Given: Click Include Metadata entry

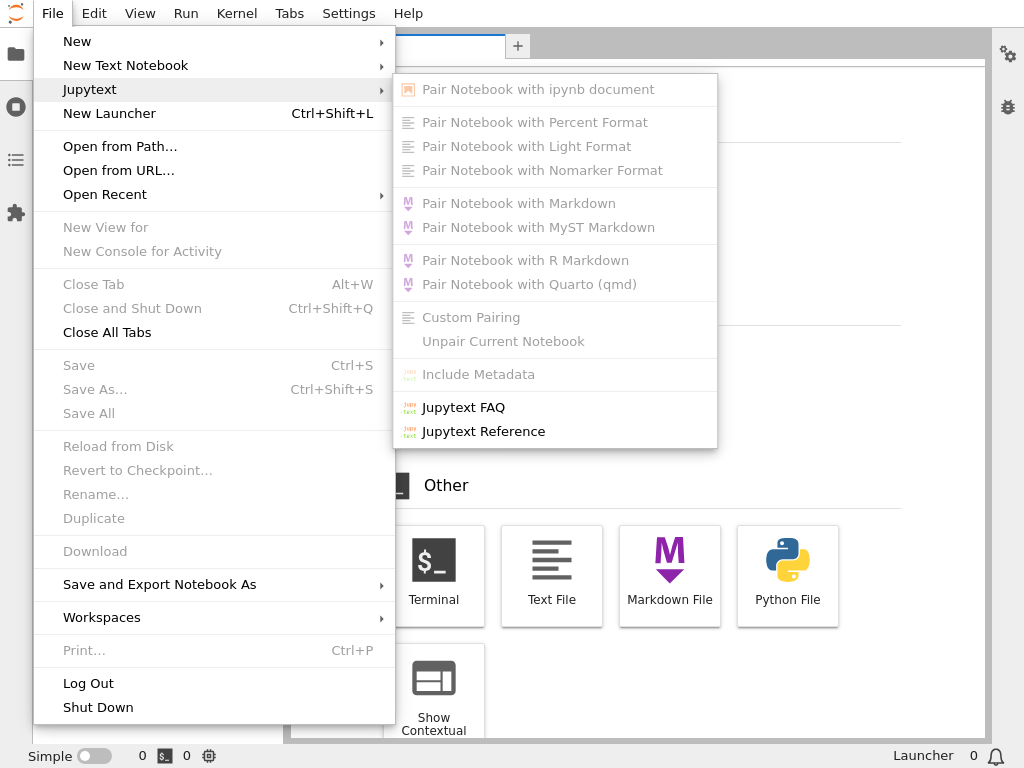Looking at the screenshot, I should click(555, 375).
